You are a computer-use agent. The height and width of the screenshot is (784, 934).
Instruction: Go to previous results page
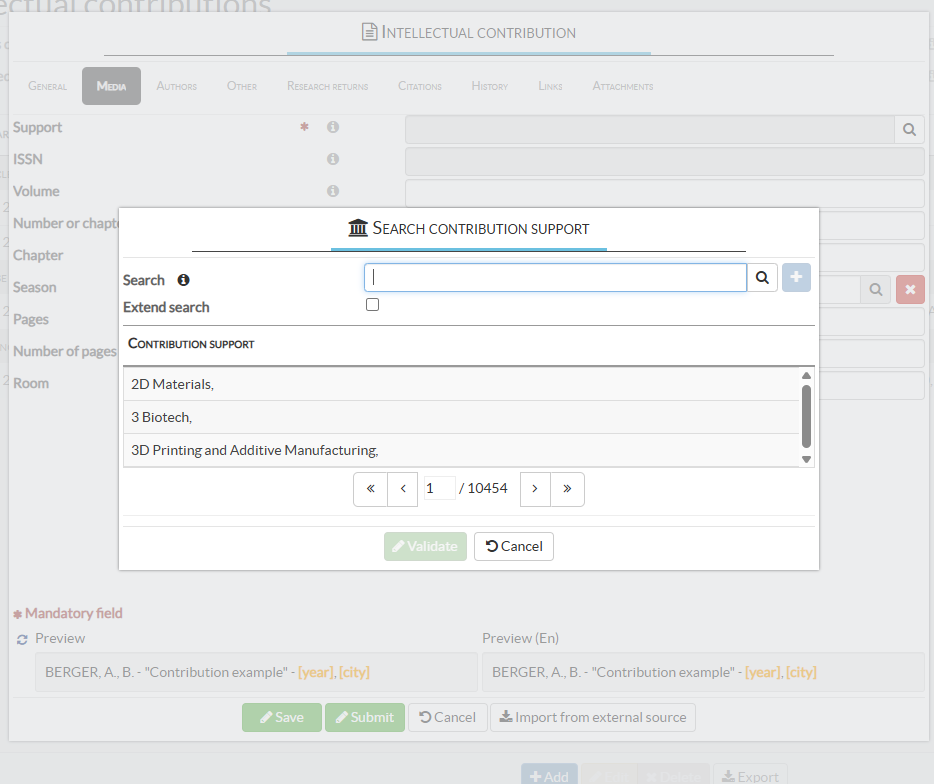tap(402, 489)
